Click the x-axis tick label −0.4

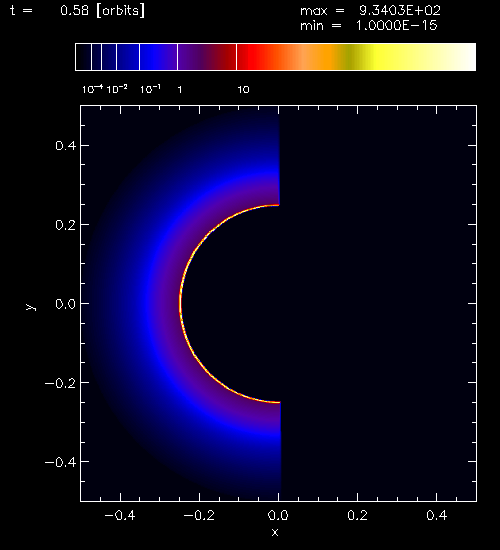[x=120, y=515]
